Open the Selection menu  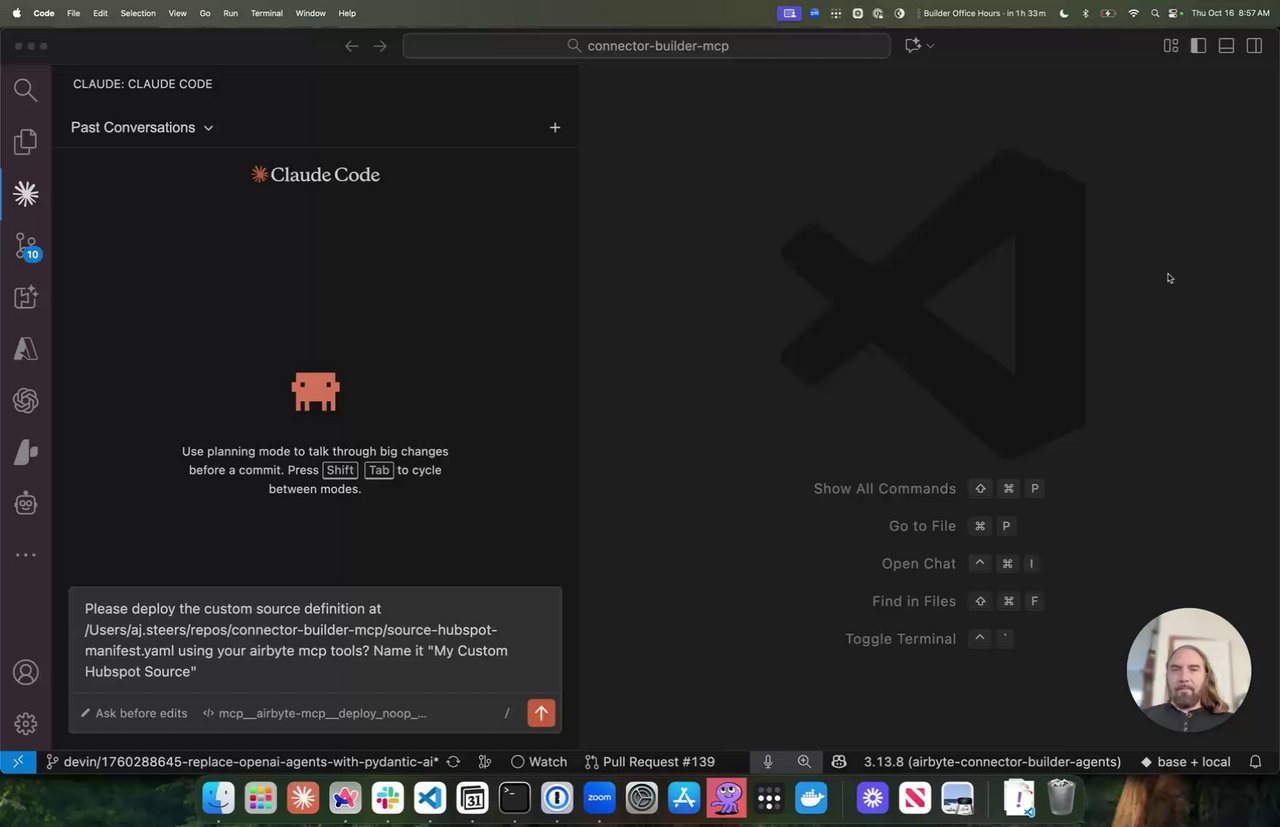tap(138, 13)
